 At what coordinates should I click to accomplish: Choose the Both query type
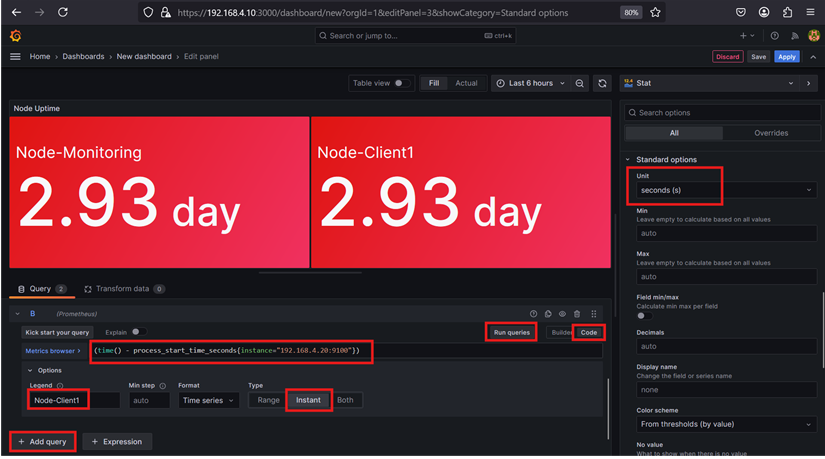tap(345, 400)
